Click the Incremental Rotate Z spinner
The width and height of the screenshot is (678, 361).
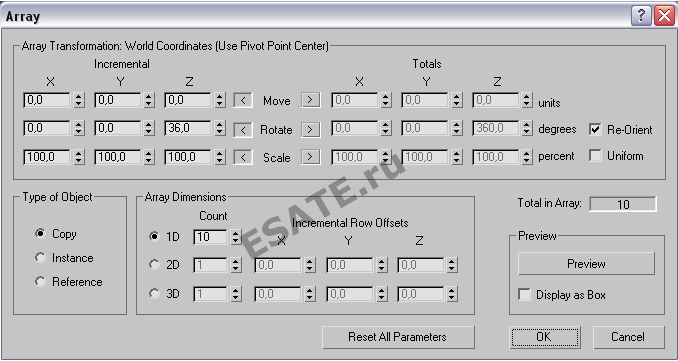click(220, 129)
